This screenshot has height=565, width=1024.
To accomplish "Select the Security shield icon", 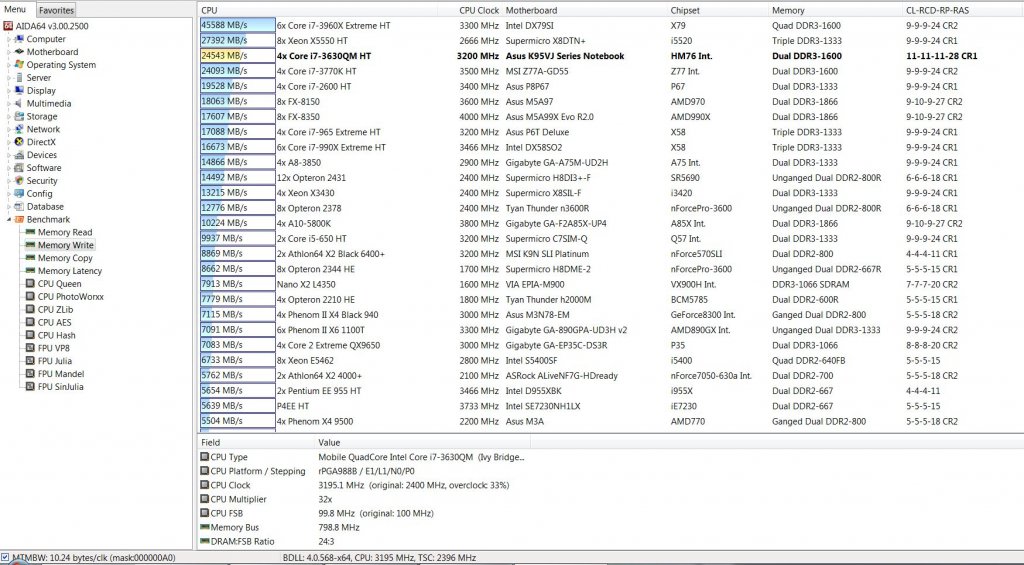I will click(19, 181).
